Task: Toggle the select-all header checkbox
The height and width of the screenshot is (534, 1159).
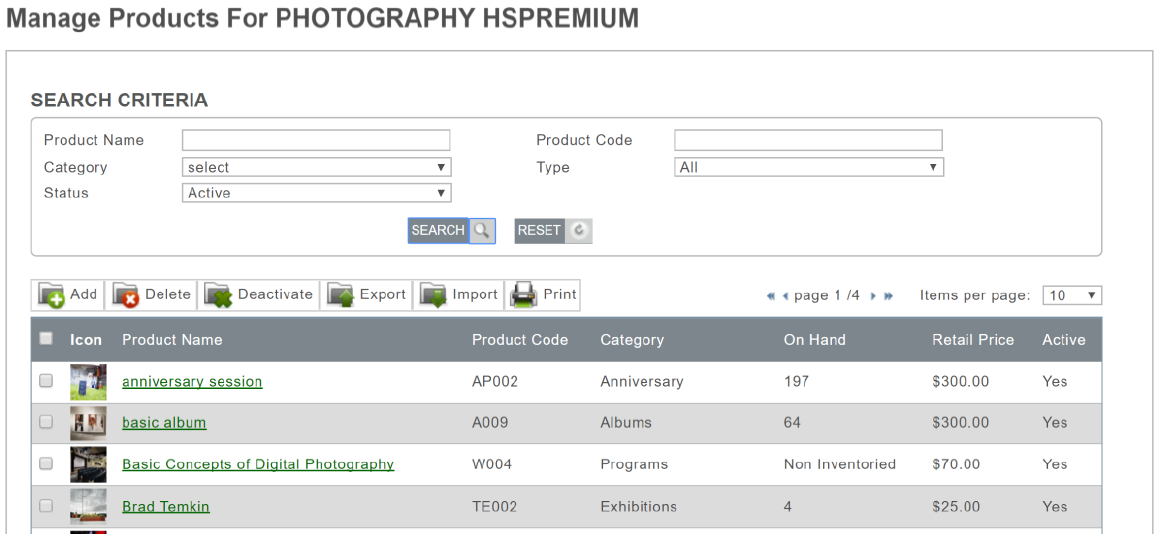Action: click(x=46, y=339)
